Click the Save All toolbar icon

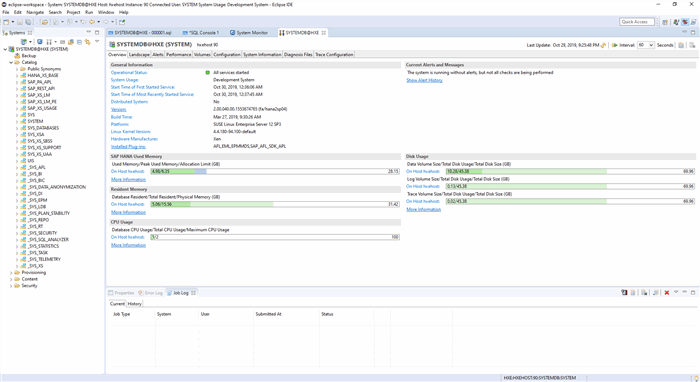point(28,22)
